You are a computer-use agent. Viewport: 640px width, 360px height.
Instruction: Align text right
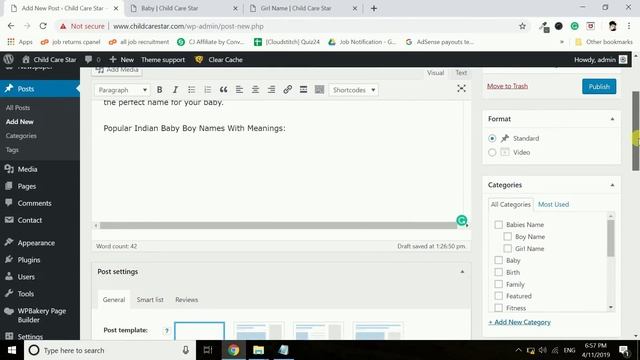tap(271, 90)
